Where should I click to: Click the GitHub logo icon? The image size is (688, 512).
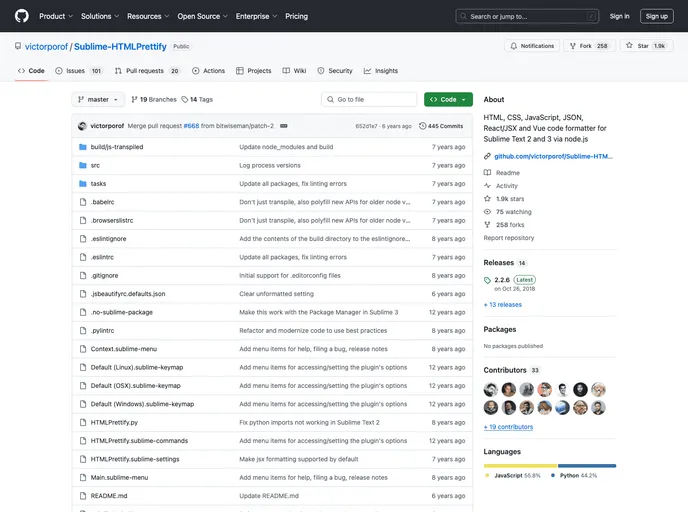(22, 16)
